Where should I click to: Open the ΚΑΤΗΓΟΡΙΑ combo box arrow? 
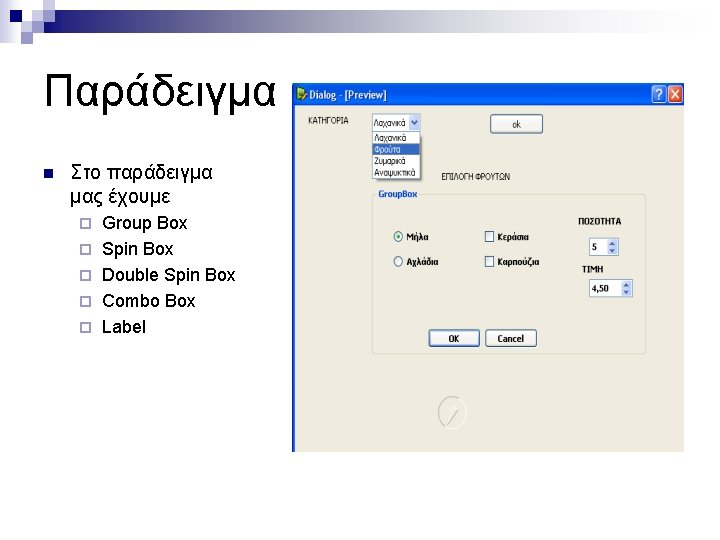(x=414, y=123)
